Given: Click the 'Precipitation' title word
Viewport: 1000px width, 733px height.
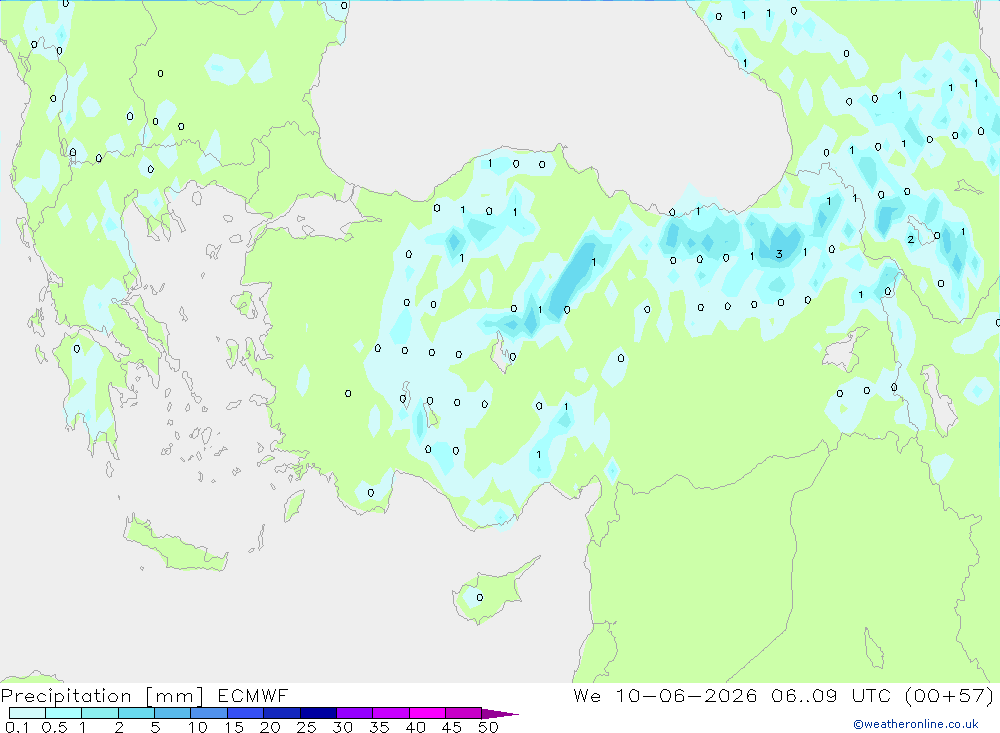Looking at the screenshot, I should click(66, 696).
